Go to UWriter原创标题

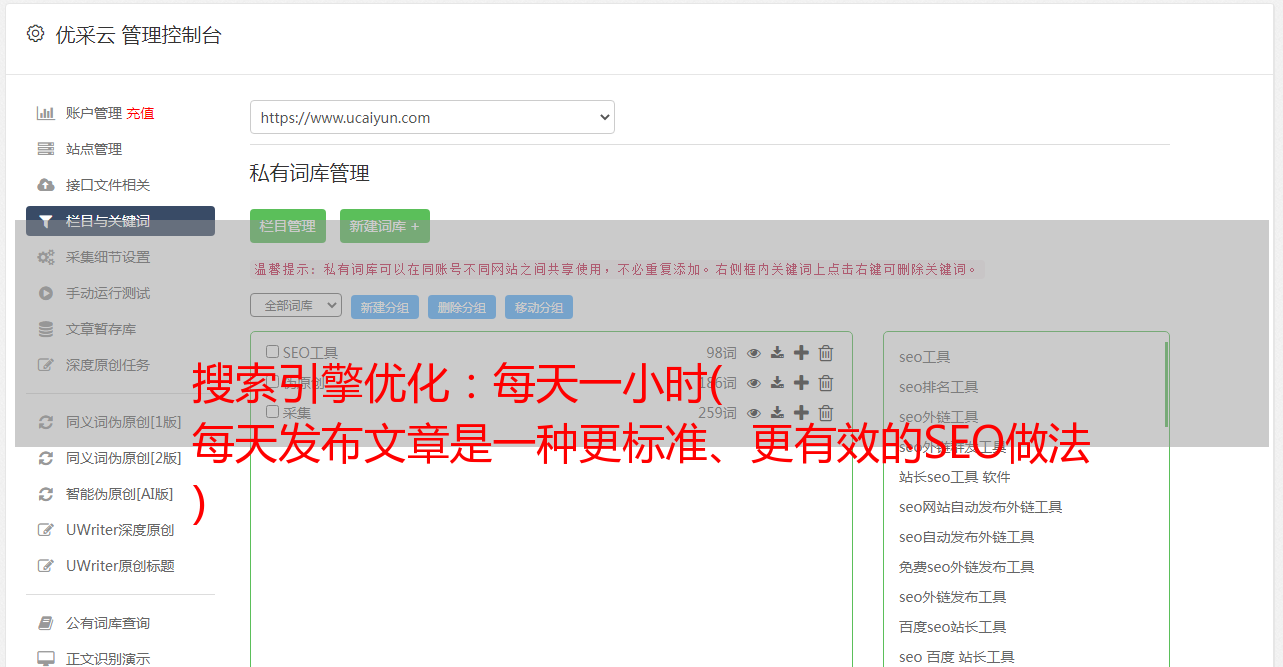point(120,566)
